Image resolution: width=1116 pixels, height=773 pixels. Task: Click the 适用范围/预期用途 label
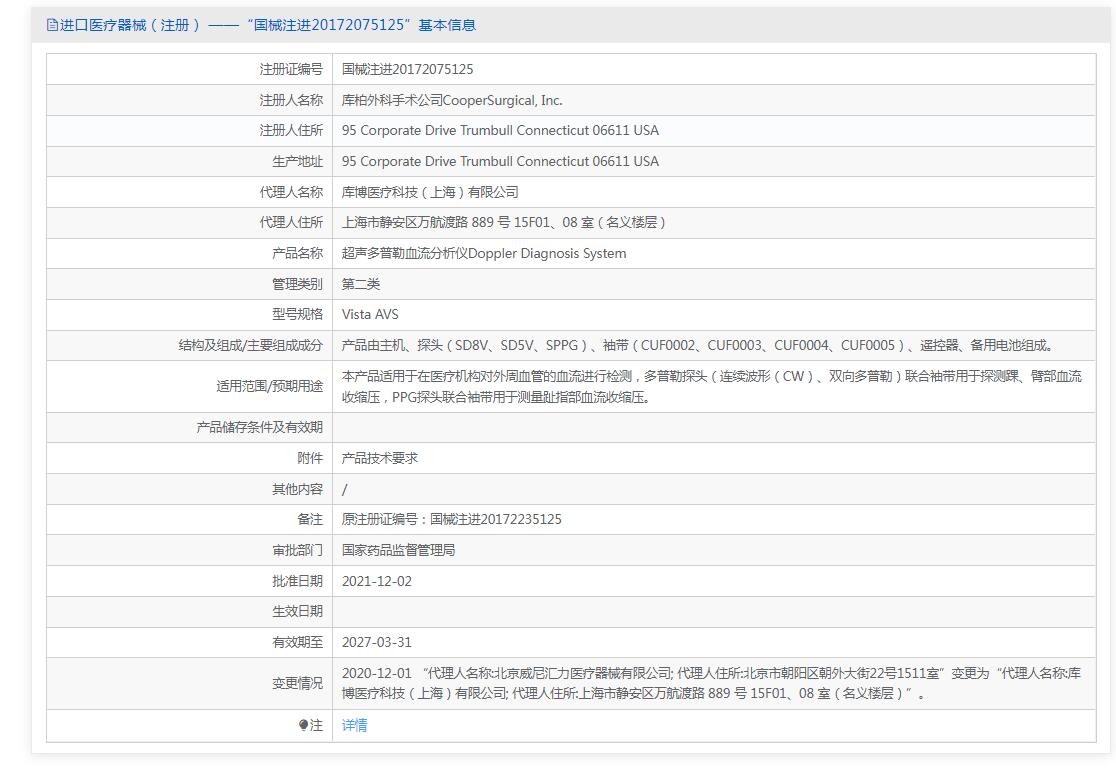pyautogui.click(x=270, y=386)
